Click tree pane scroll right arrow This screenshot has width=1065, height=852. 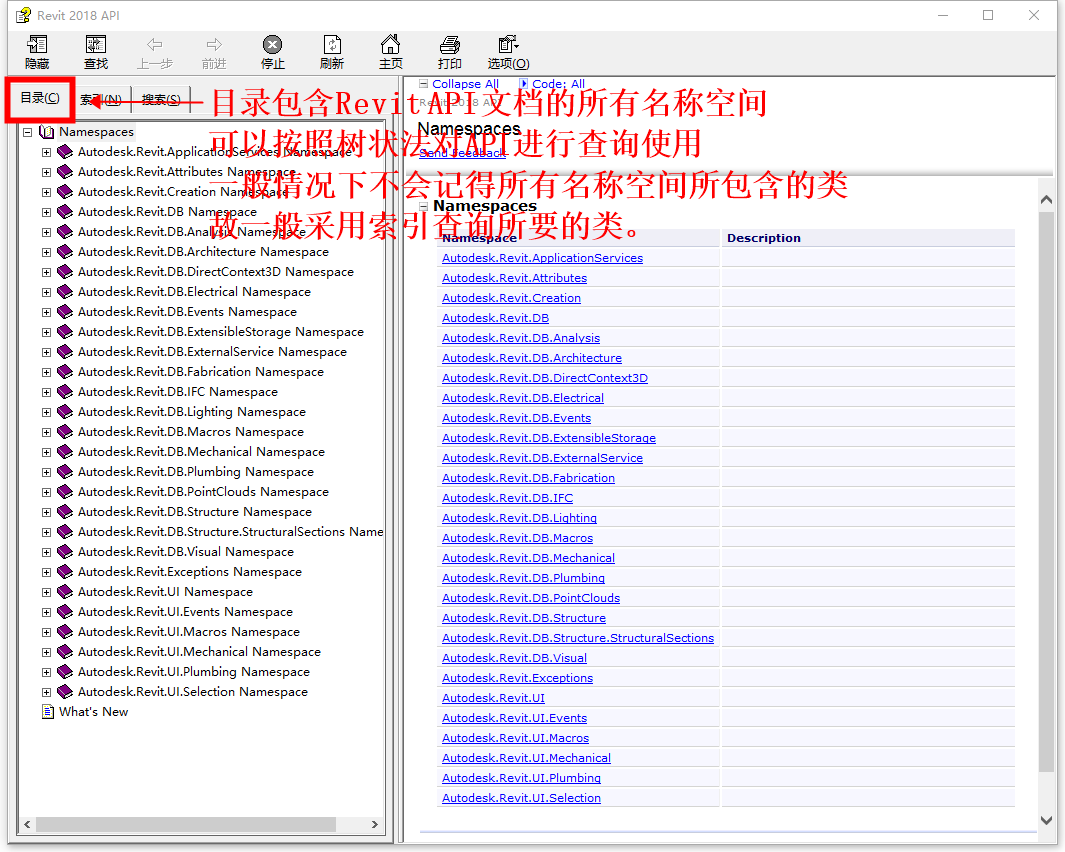(x=374, y=824)
